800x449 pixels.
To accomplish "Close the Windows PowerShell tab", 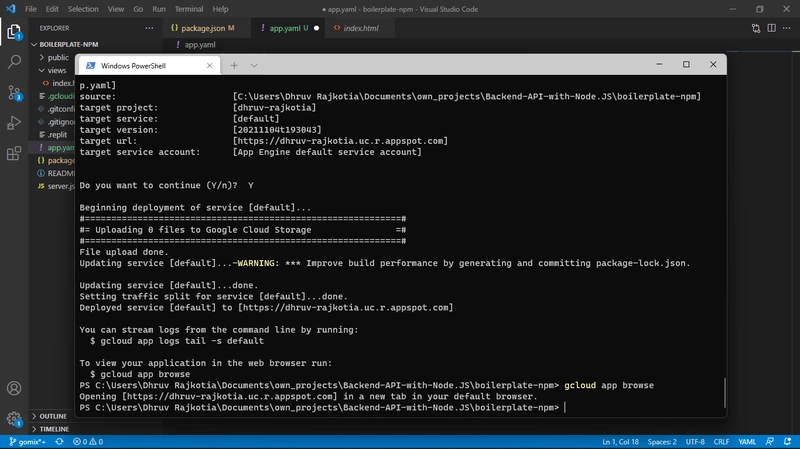I will (x=209, y=65).
